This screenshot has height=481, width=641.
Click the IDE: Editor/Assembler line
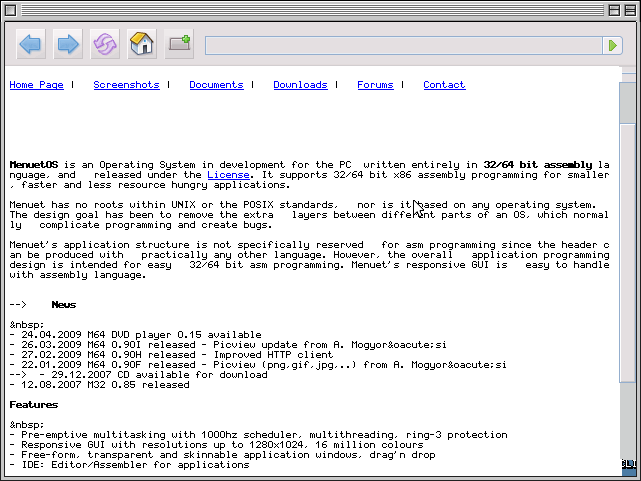(x=130, y=465)
